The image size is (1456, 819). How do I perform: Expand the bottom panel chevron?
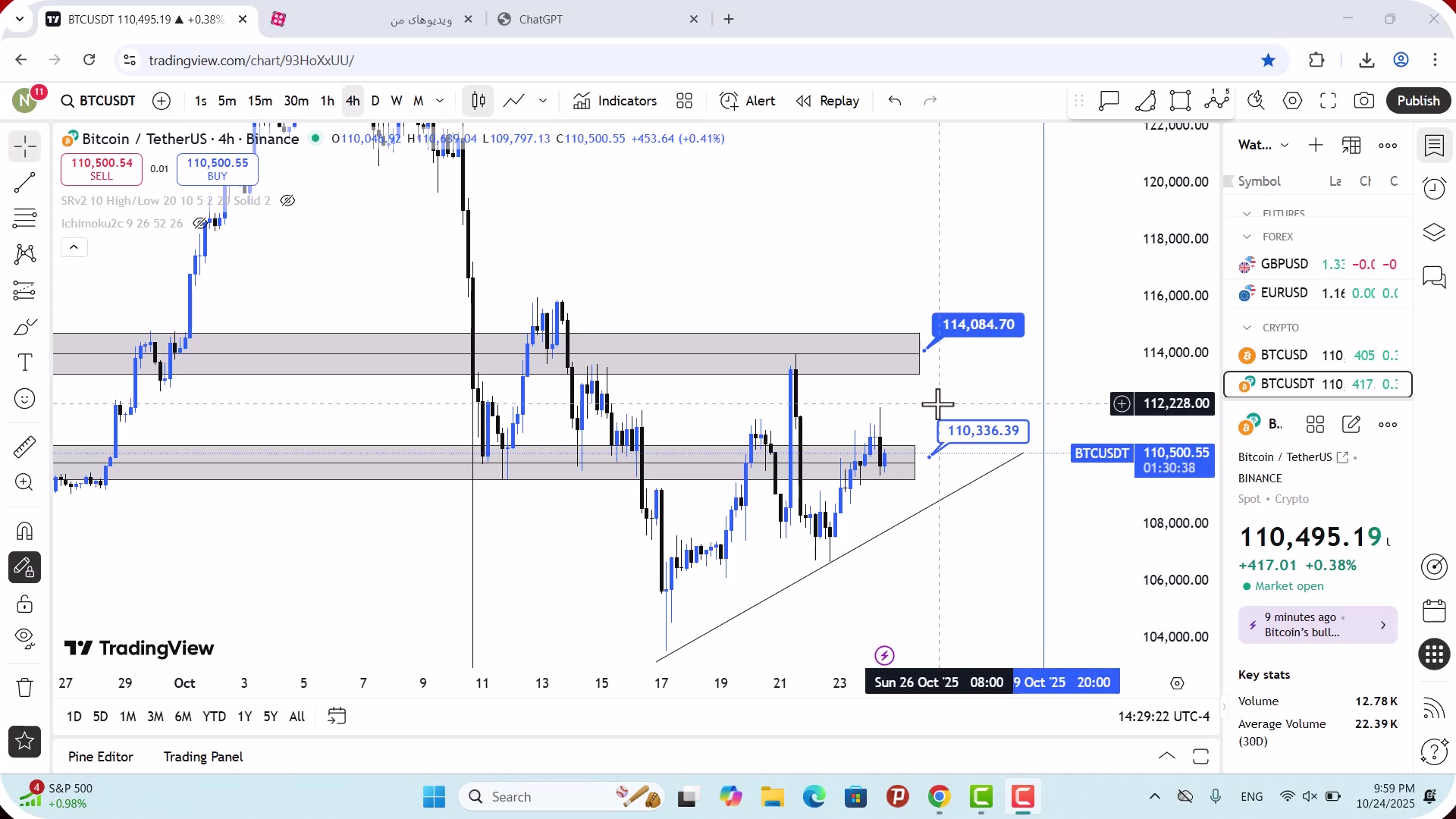(1167, 756)
